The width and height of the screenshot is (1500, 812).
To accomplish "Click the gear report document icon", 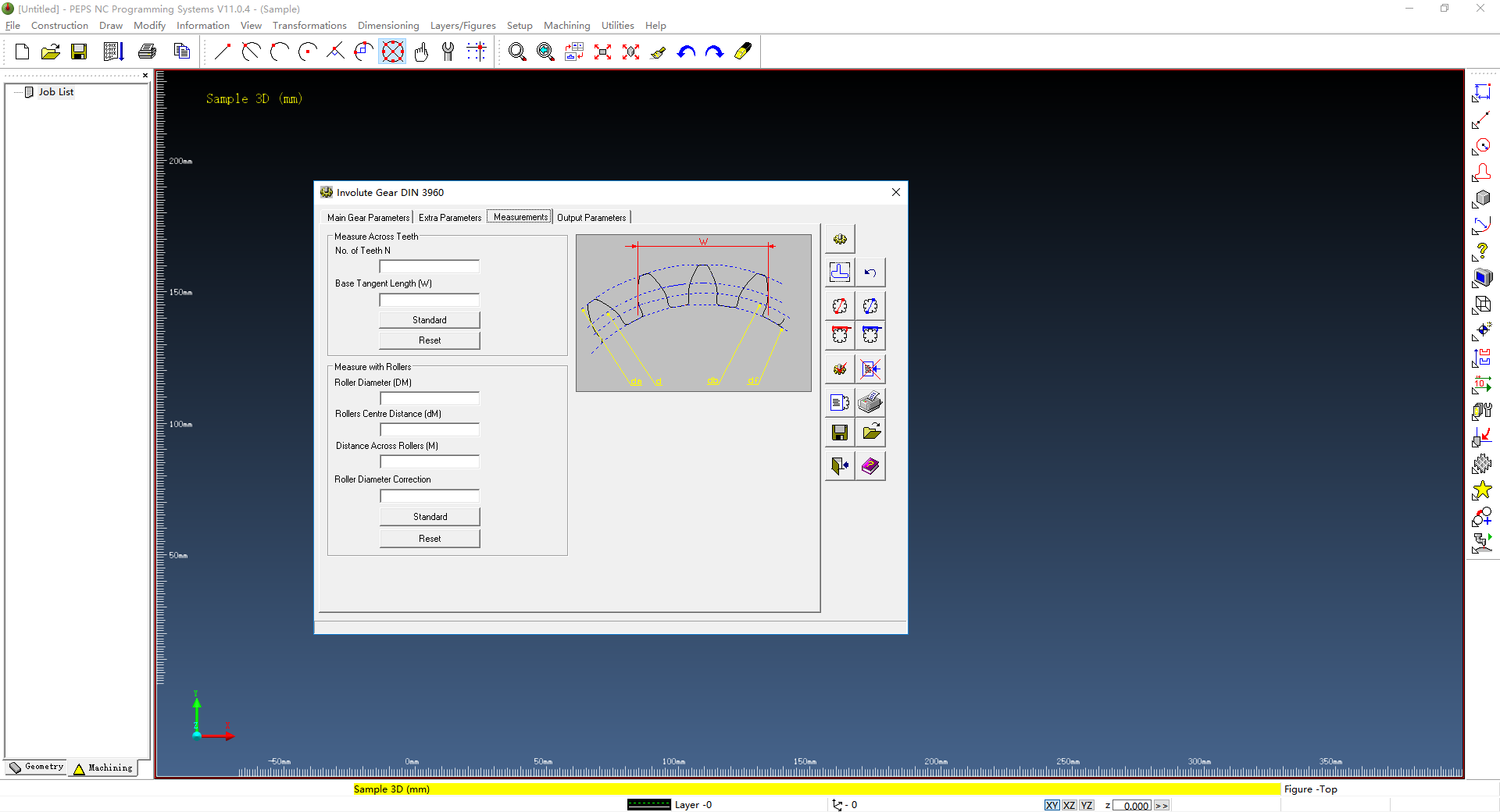I will coord(840,403).
